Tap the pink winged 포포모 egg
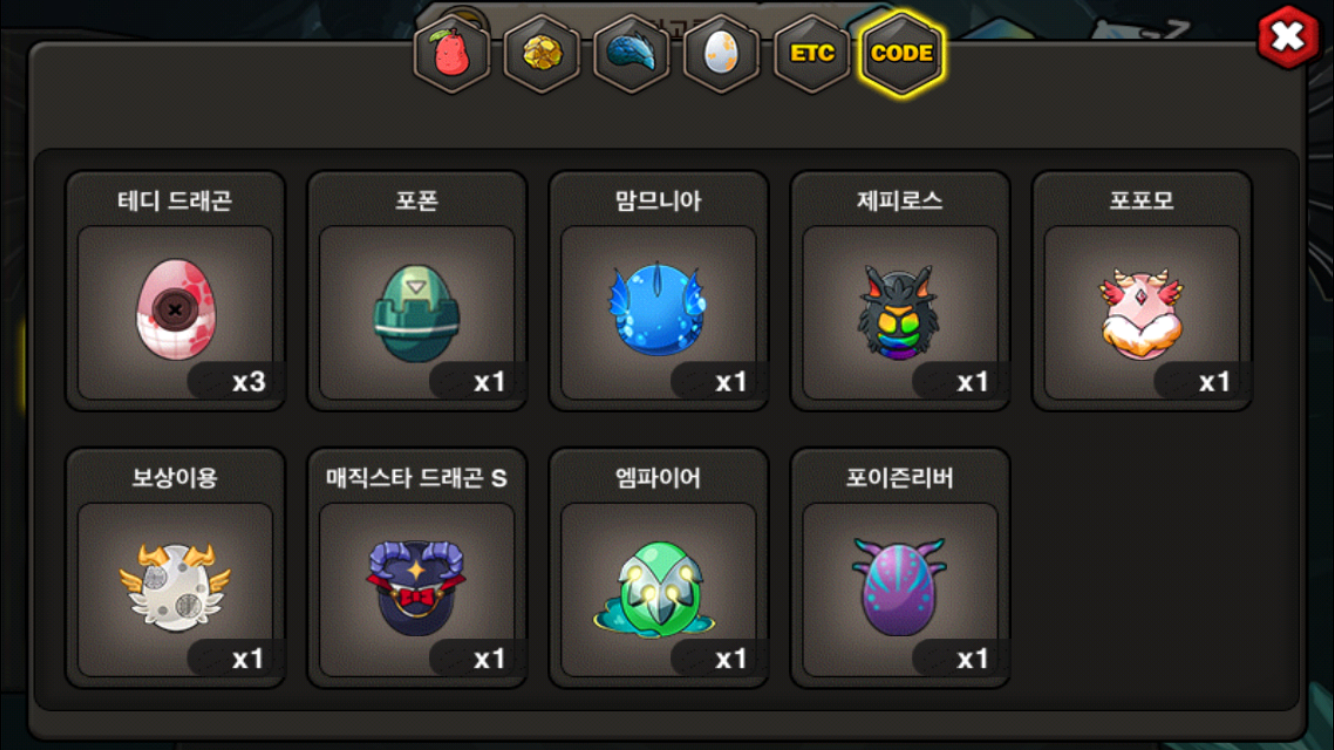The width and height of the screenshot is (1334, 750). point(1141,314)
